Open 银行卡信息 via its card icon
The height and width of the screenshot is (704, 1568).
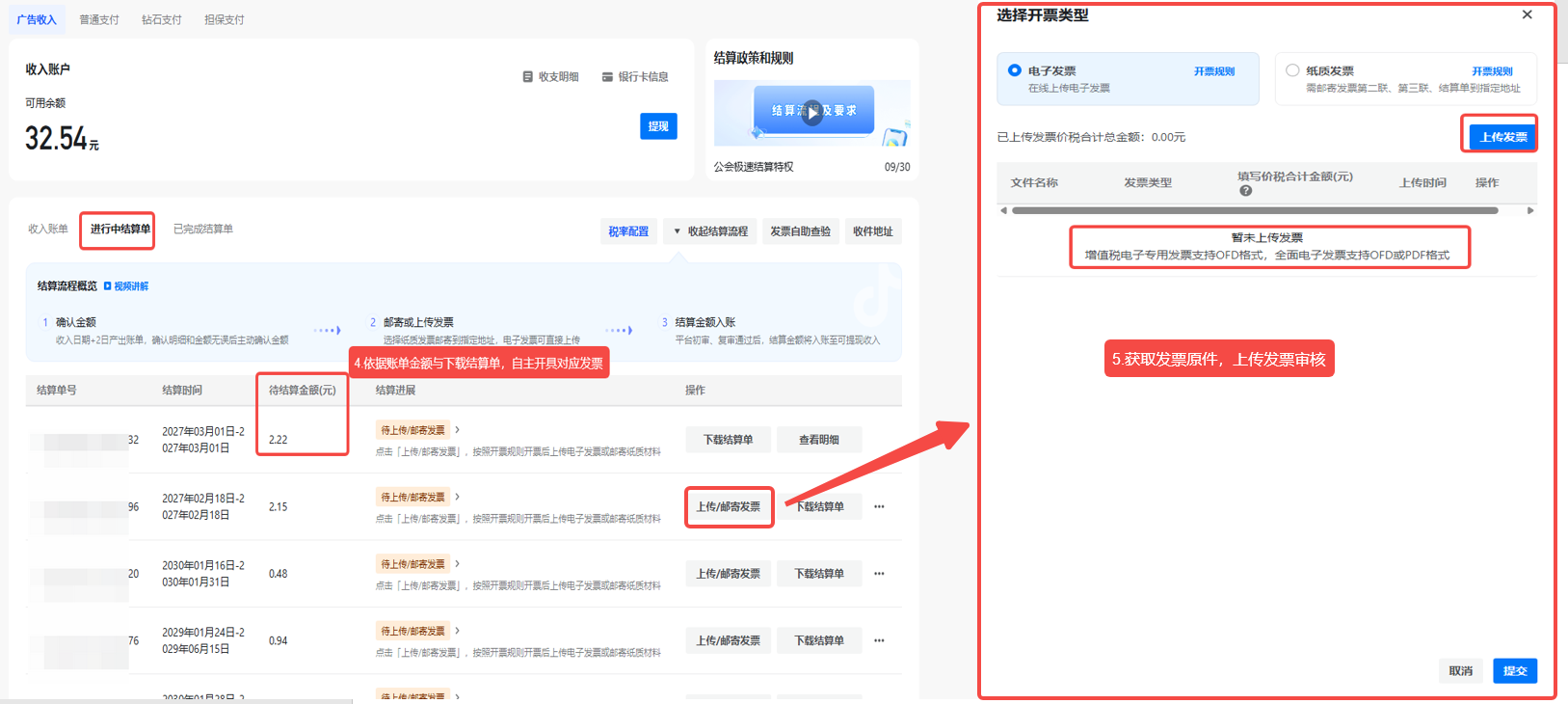tap(607, 77)
